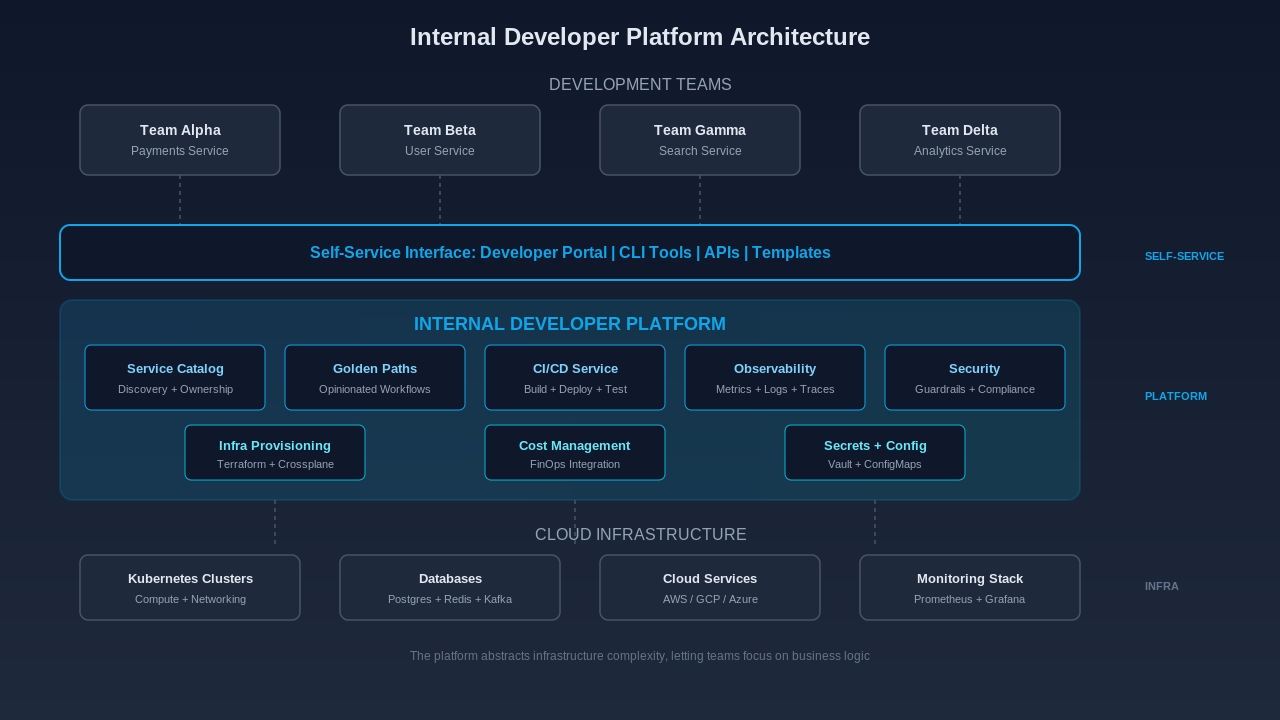Open the Observability card
Screen dimensions: 1280x720
775,378
